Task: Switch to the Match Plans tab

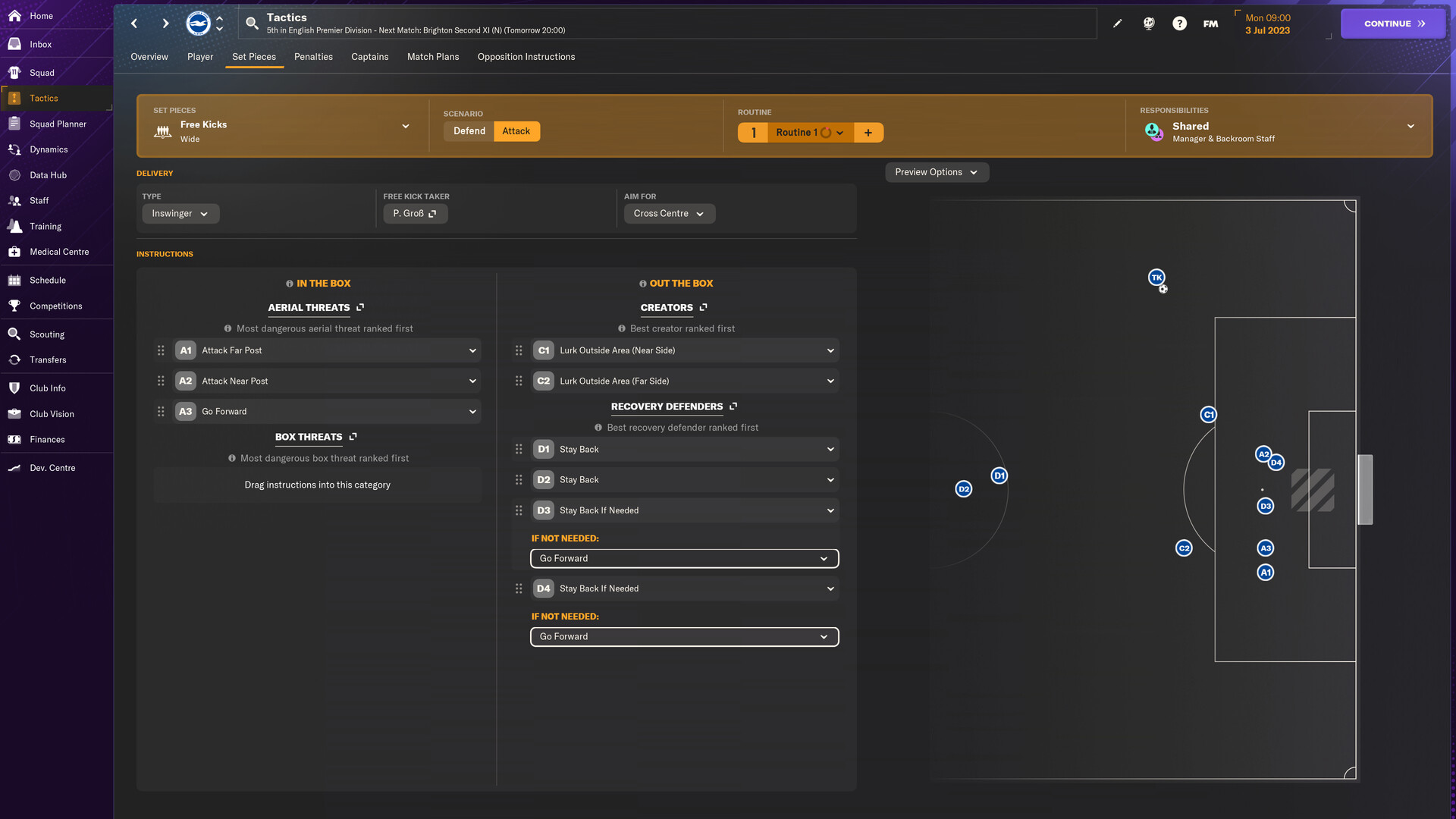Action: point(432,57)
